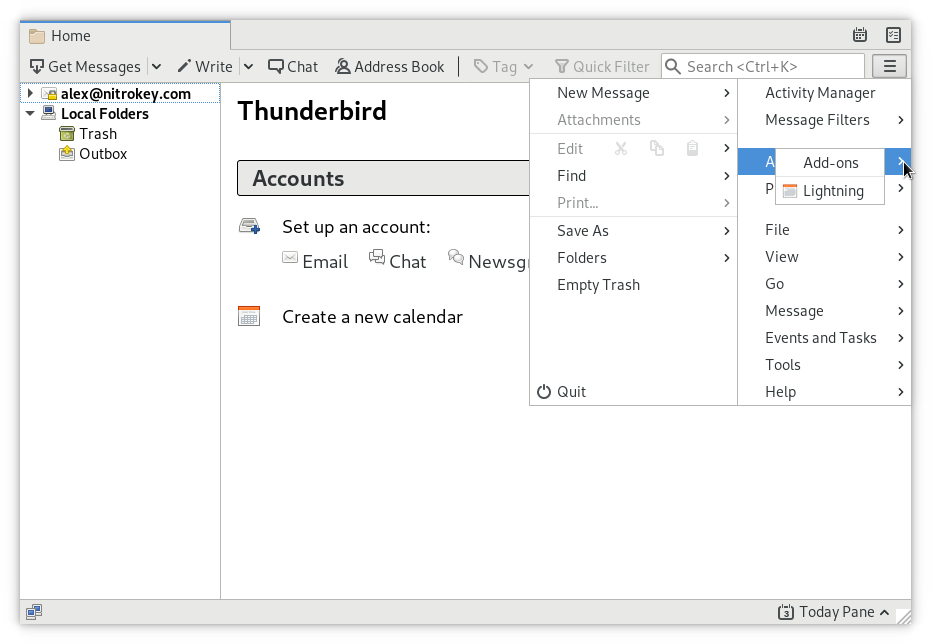The width and height of the screenshot is (932, 644).
Task: Open the Help menu
Action: click(x=824, y=392)
